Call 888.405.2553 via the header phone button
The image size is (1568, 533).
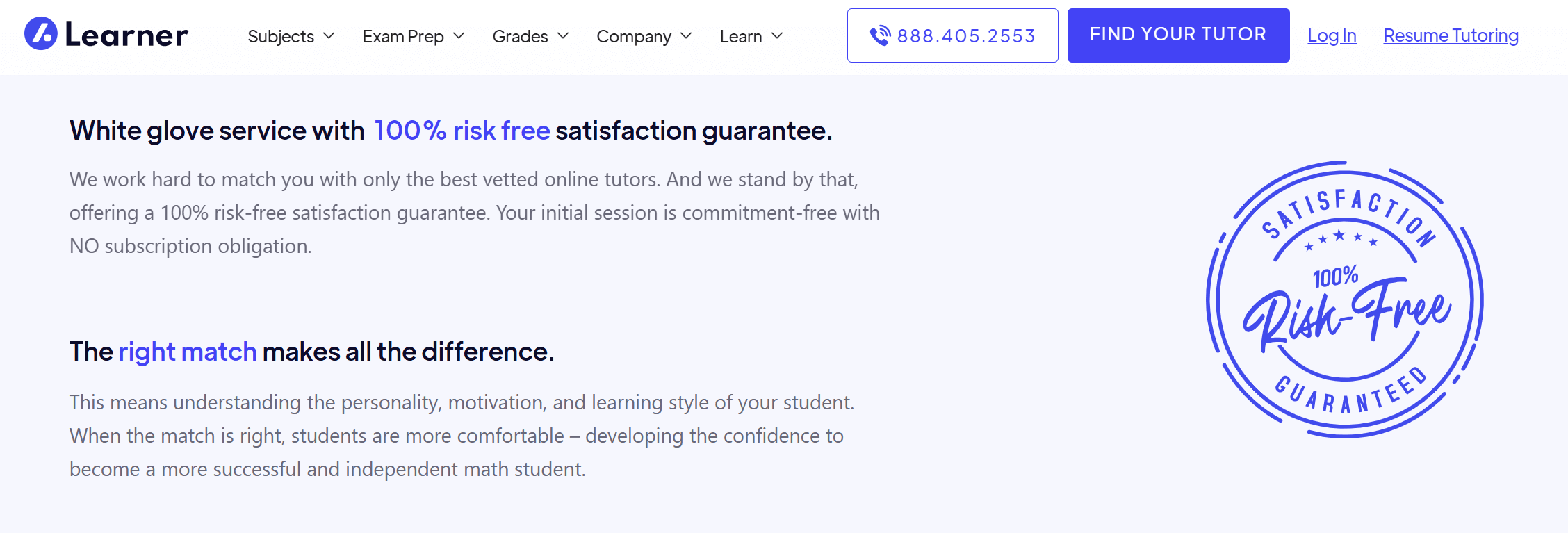pos(952,35)
